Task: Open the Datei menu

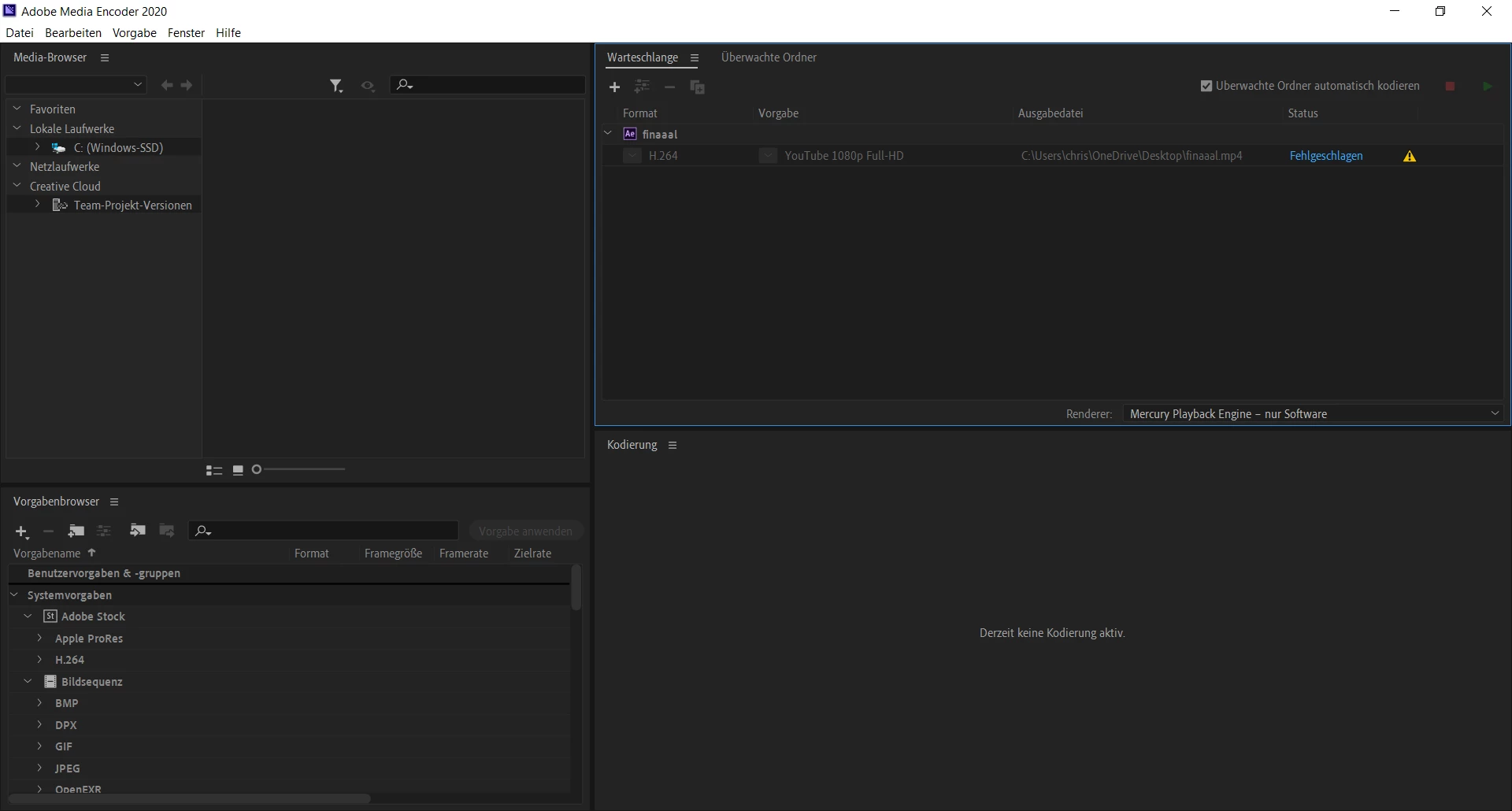Action: click(x=20, y=32)
